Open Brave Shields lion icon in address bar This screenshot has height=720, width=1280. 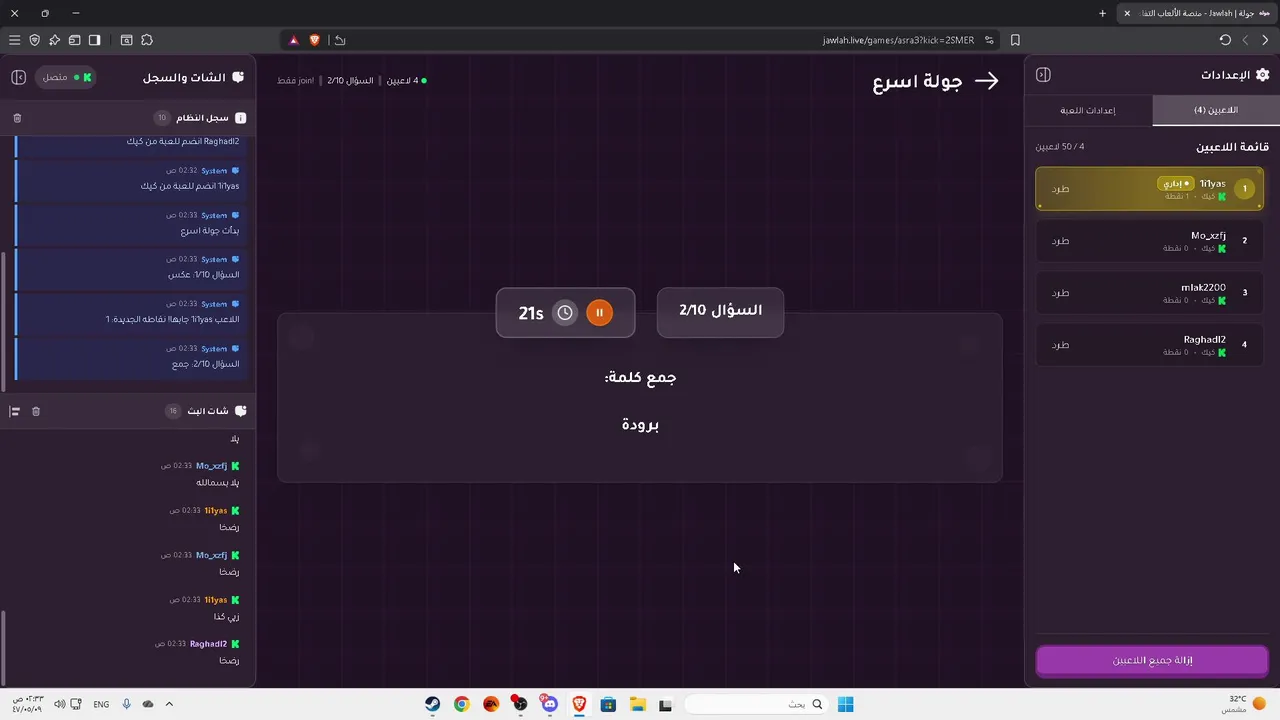[x=314, y=40]
